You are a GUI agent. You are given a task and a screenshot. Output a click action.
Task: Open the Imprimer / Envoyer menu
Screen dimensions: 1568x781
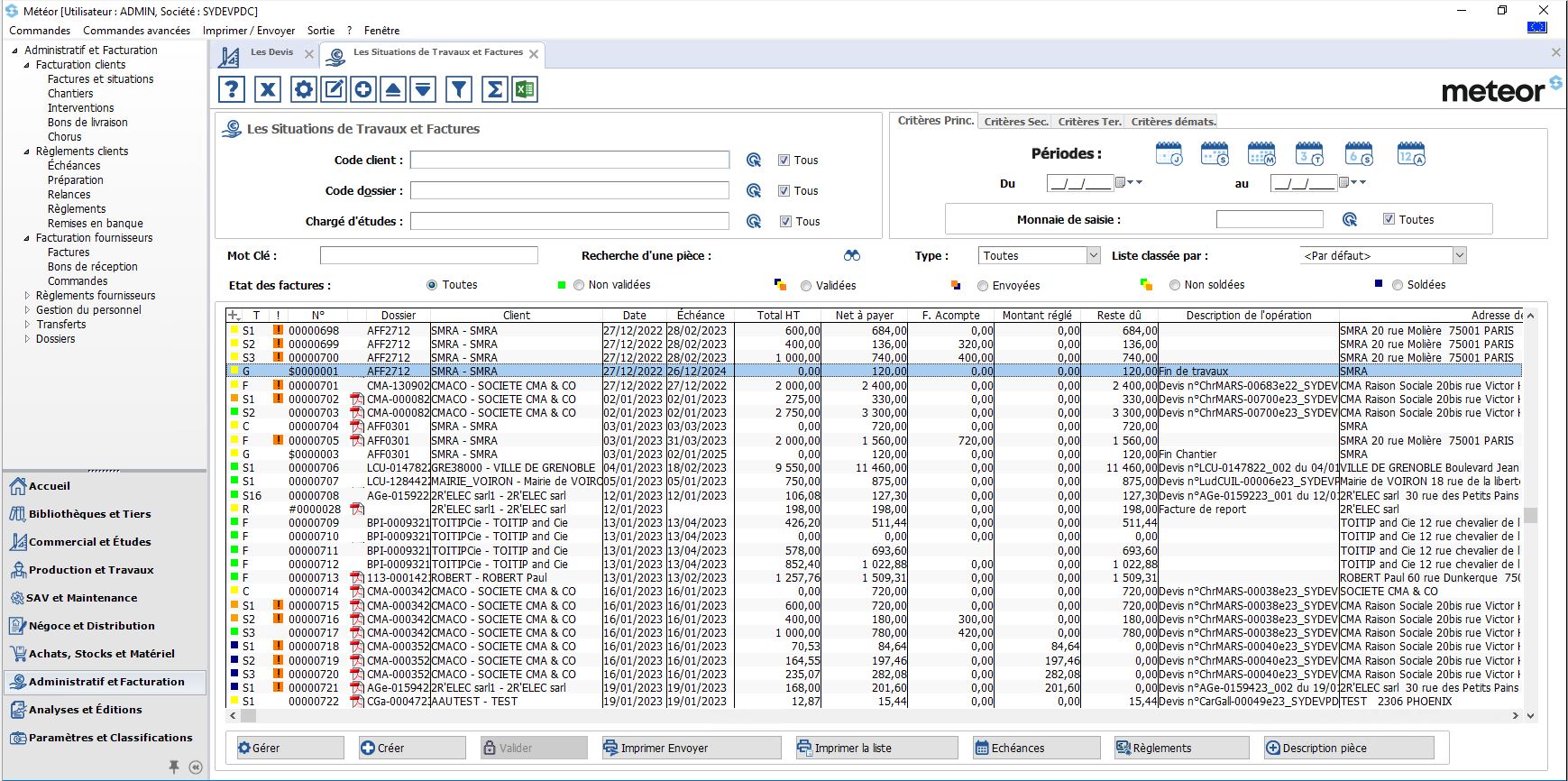249,31
